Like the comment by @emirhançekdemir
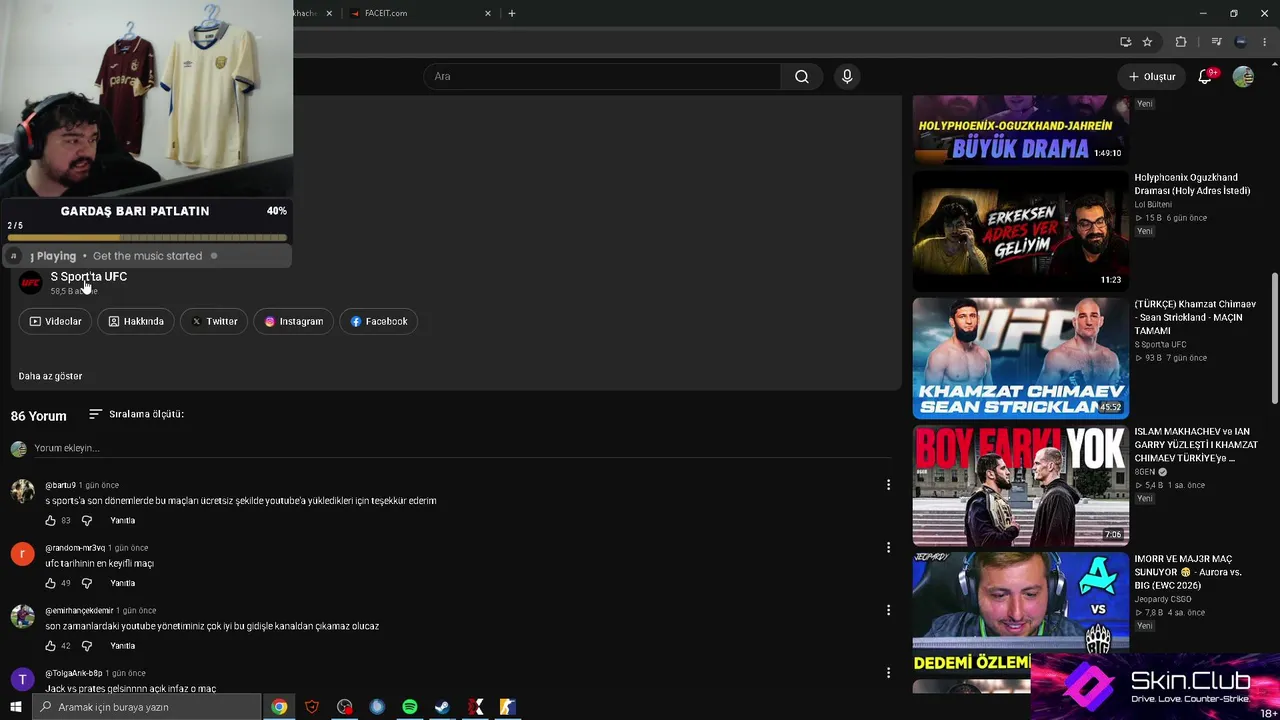 click(x=51, y=646)
